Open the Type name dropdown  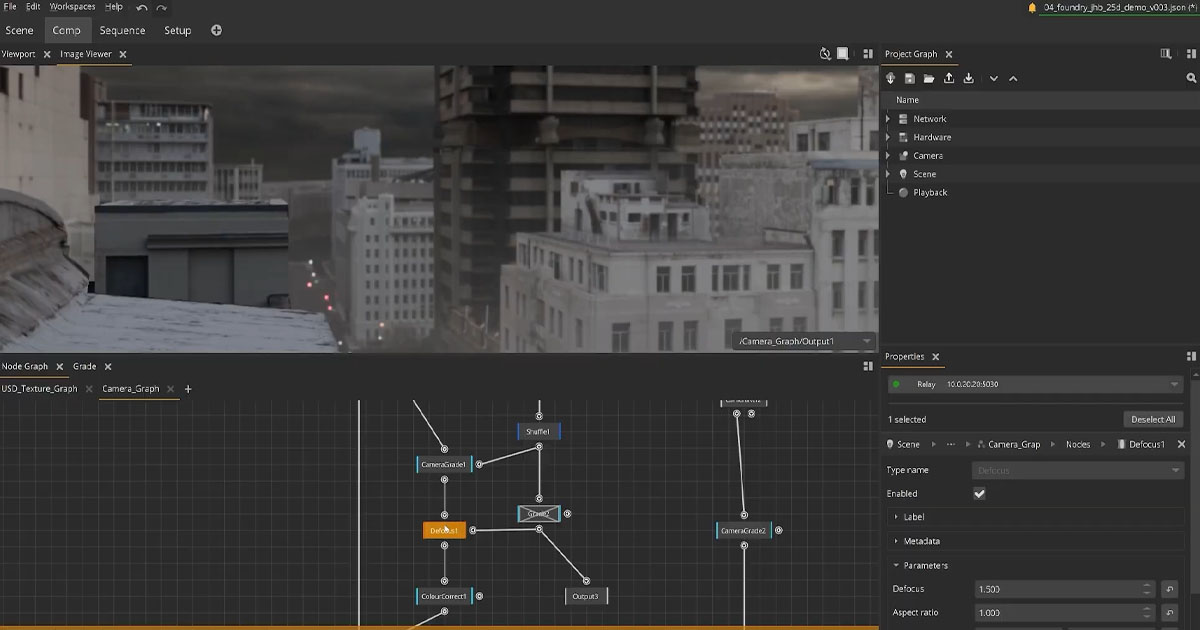[1077, 470]
